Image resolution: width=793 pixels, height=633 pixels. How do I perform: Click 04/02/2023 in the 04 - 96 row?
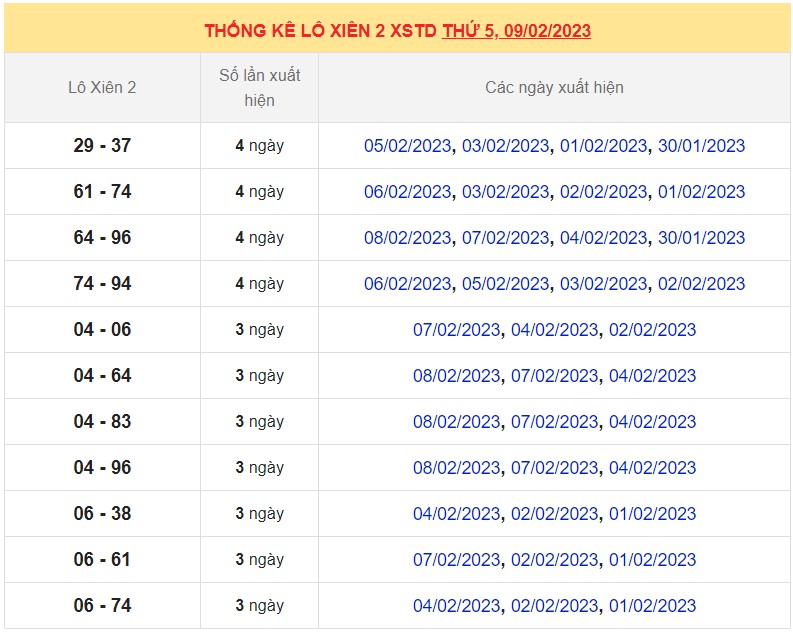652,468
